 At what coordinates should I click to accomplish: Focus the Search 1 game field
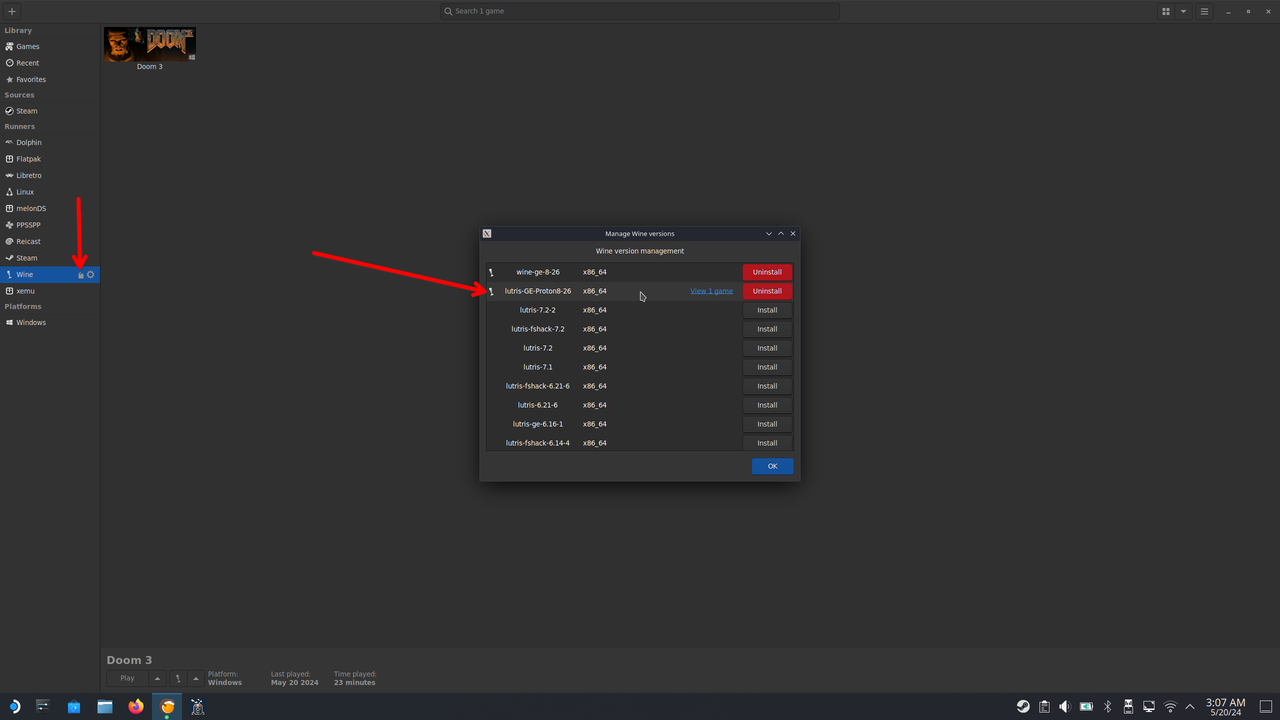(640, 11)
